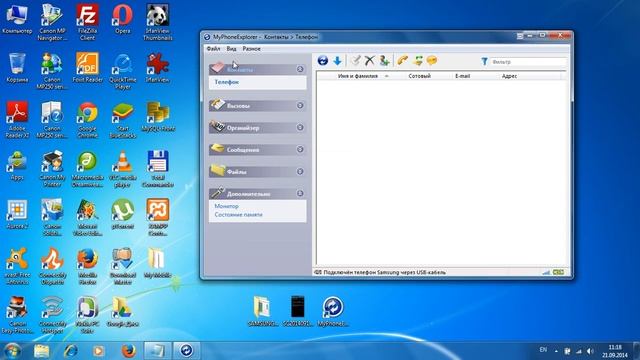Open the Вид menu
The width and height of the screenshot is (640, 360).
(x=231, y=49)
